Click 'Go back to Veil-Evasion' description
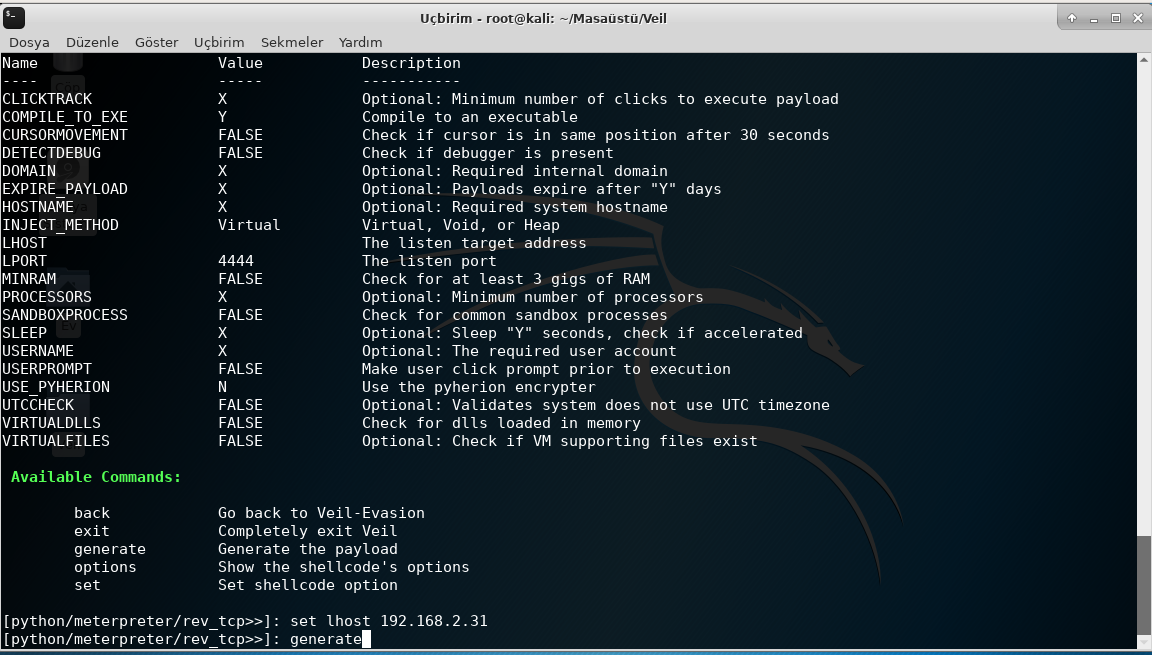 pyautogui.click(x=322, y=513)
